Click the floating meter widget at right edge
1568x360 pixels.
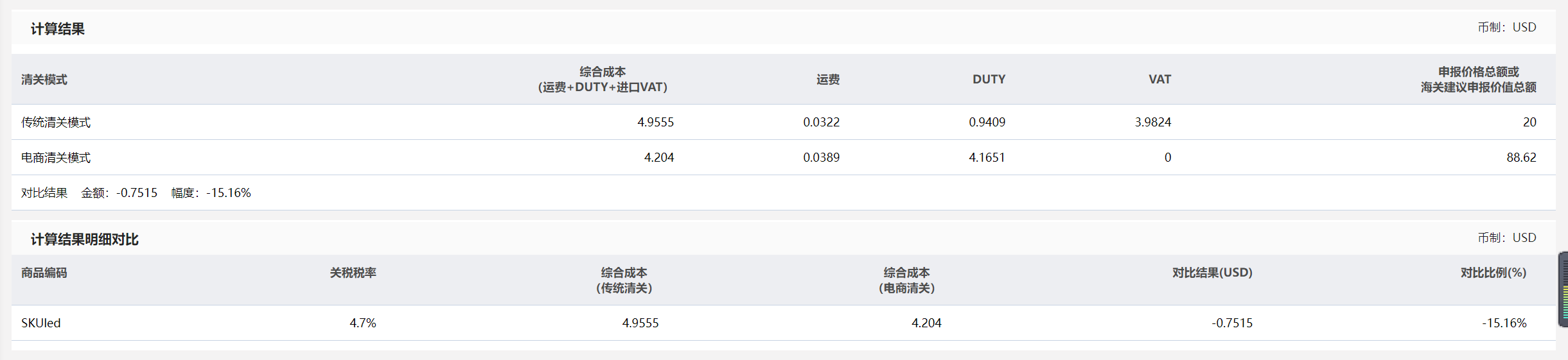pyautogui.click(x=1564, y=289)
